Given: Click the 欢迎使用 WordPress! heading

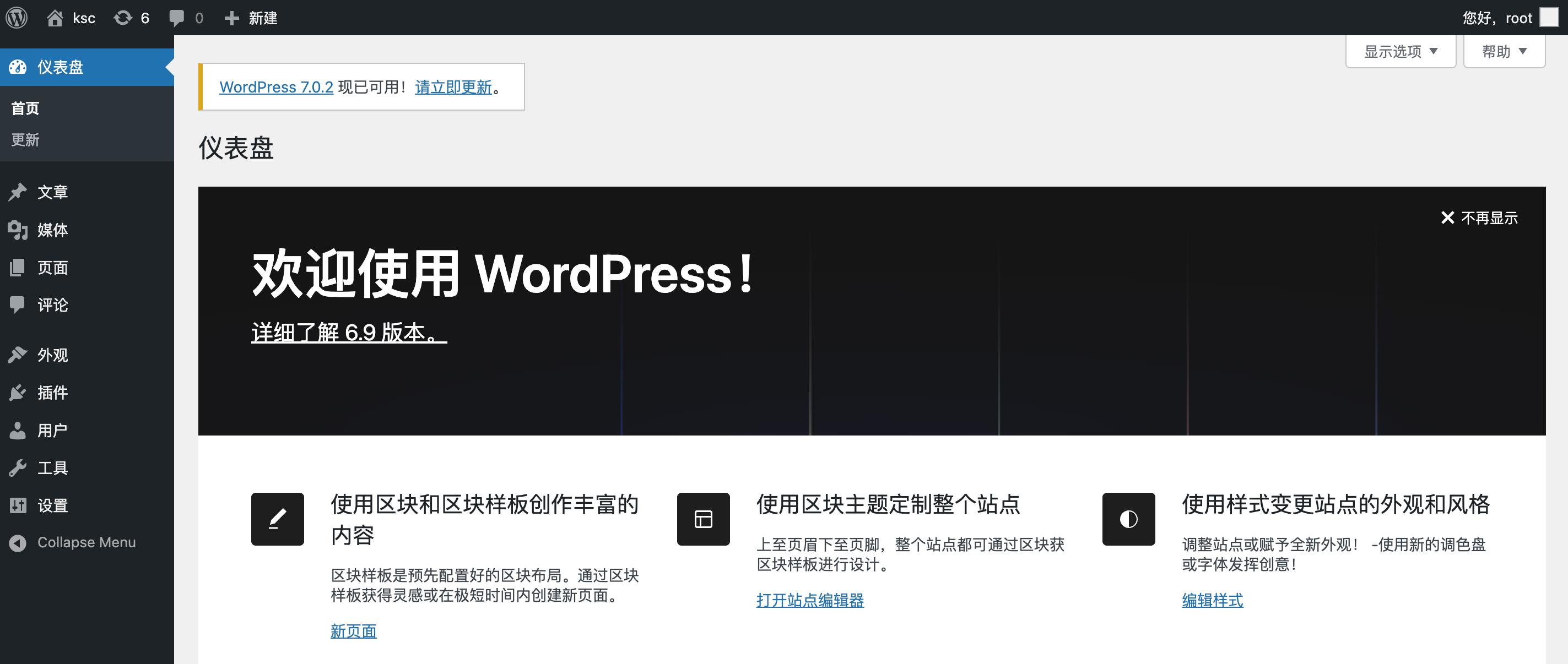Looking at the screenshot, I should pyautogui.click(x=504, y=274).
